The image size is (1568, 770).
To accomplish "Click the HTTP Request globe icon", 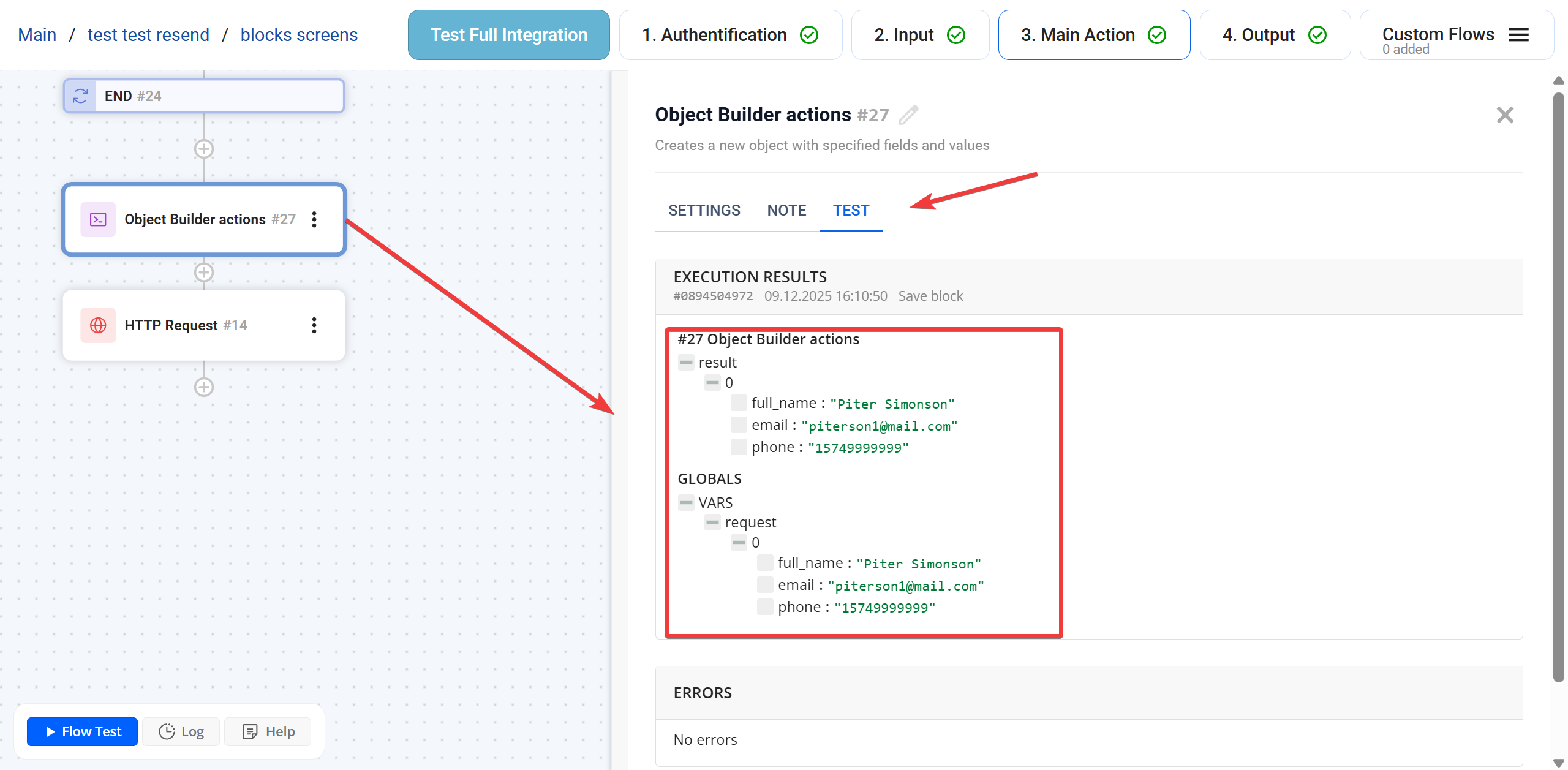I will 98,325.
